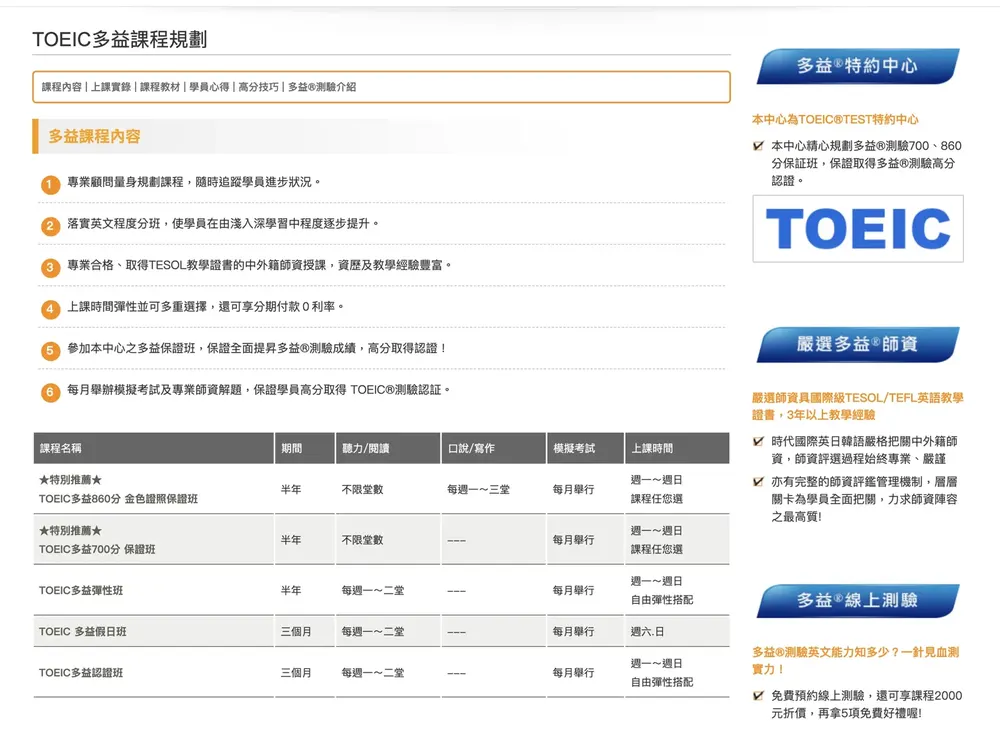Click orange number 1 bullet icon
The image size is (1000, 737).
(50, 185)
